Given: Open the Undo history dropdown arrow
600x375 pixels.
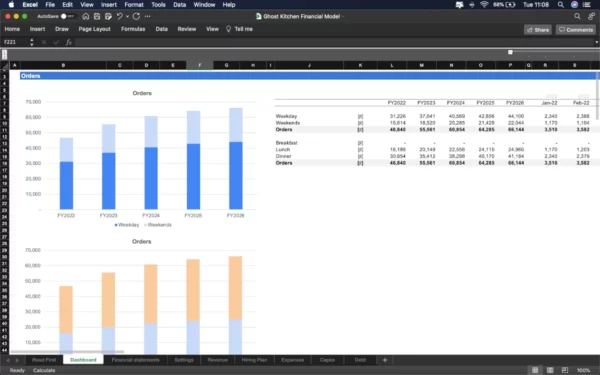Looking at the screenshot, I should pos(127,16).
